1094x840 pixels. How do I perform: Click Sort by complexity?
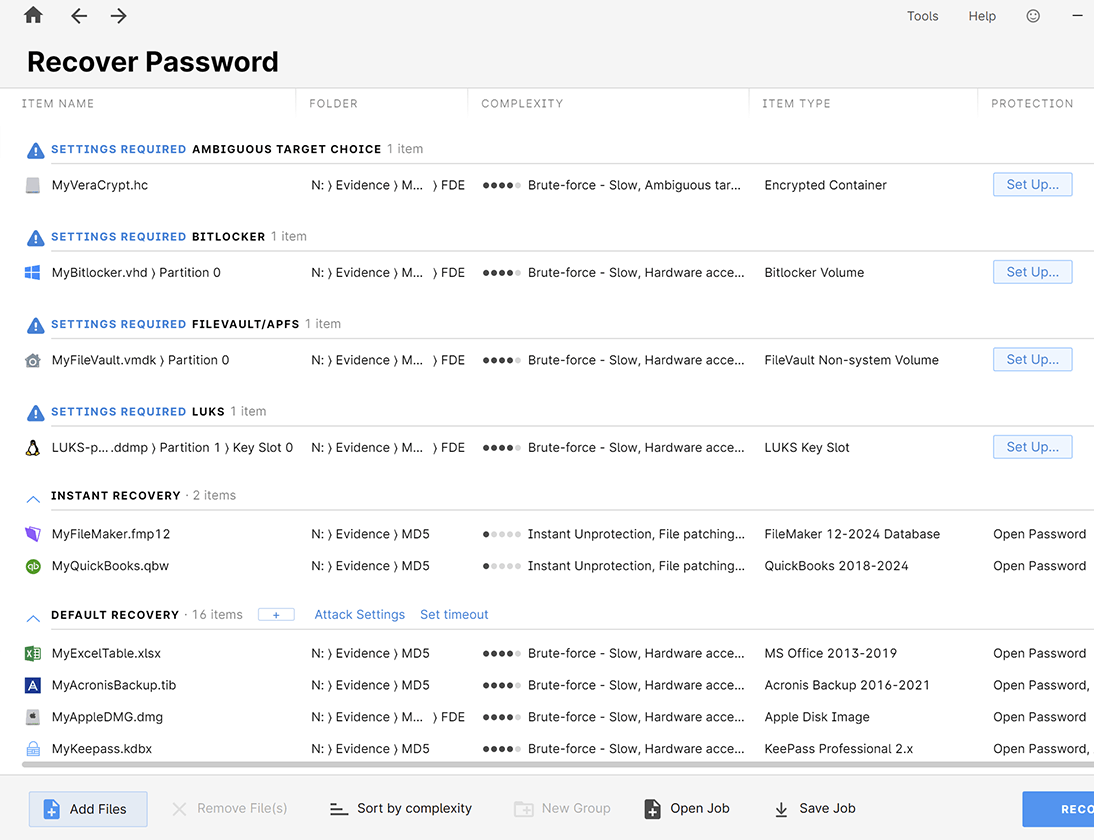(x=401, y=809)
